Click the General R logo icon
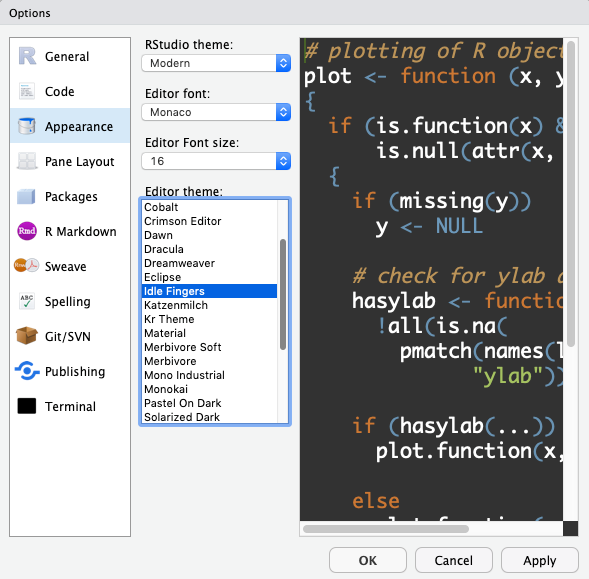 [27, 56]
